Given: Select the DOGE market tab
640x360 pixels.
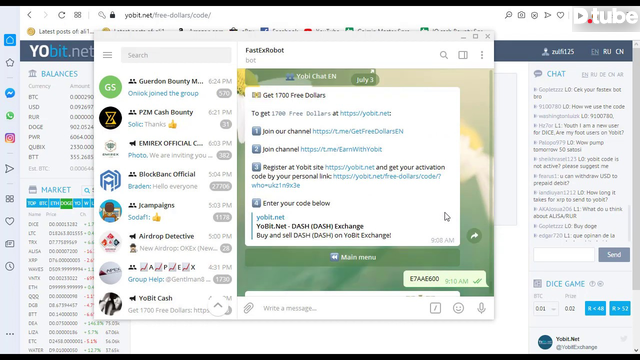Looking at the screenshot, I should (x=66, y=203).
